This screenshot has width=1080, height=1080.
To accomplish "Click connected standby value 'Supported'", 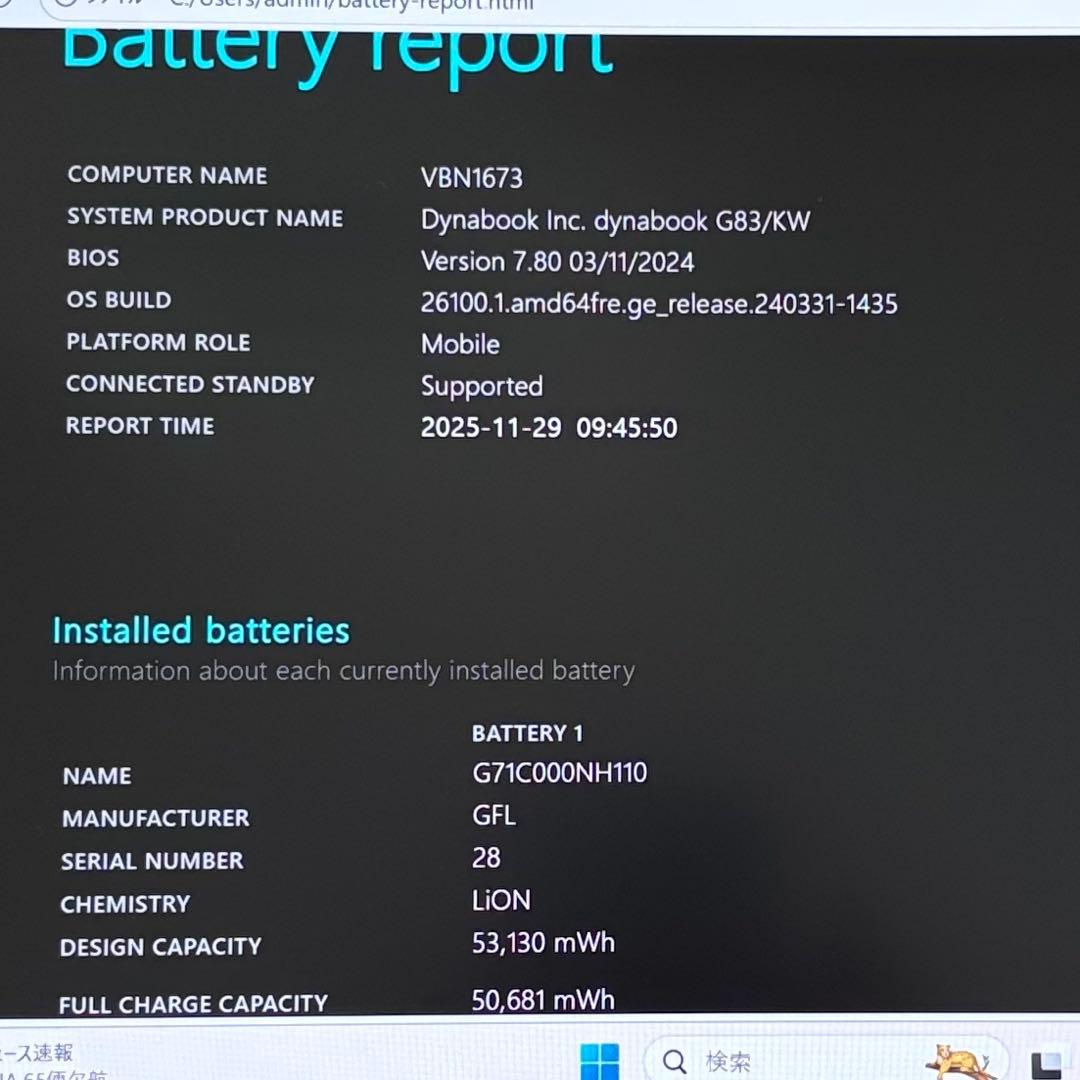I will point(481,386).
